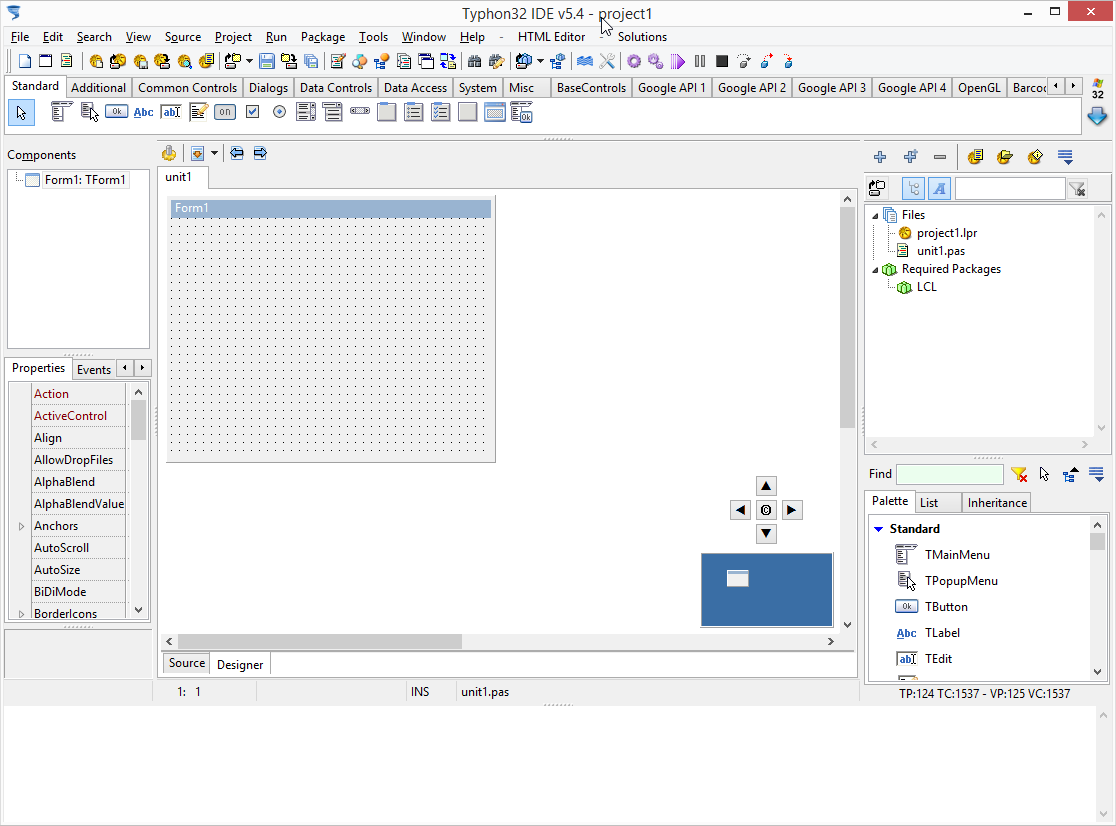Select unit1.pas in the Files tree
The width and height of the screenshot is (1116, 826).
pyautogui.click(x=940, y=251)
